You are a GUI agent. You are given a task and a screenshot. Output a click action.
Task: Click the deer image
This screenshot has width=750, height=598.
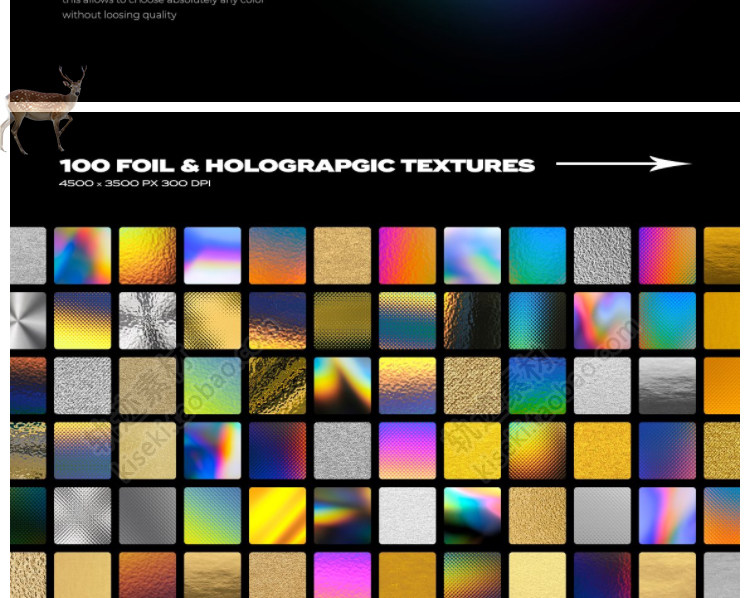[x=44, y=110]
